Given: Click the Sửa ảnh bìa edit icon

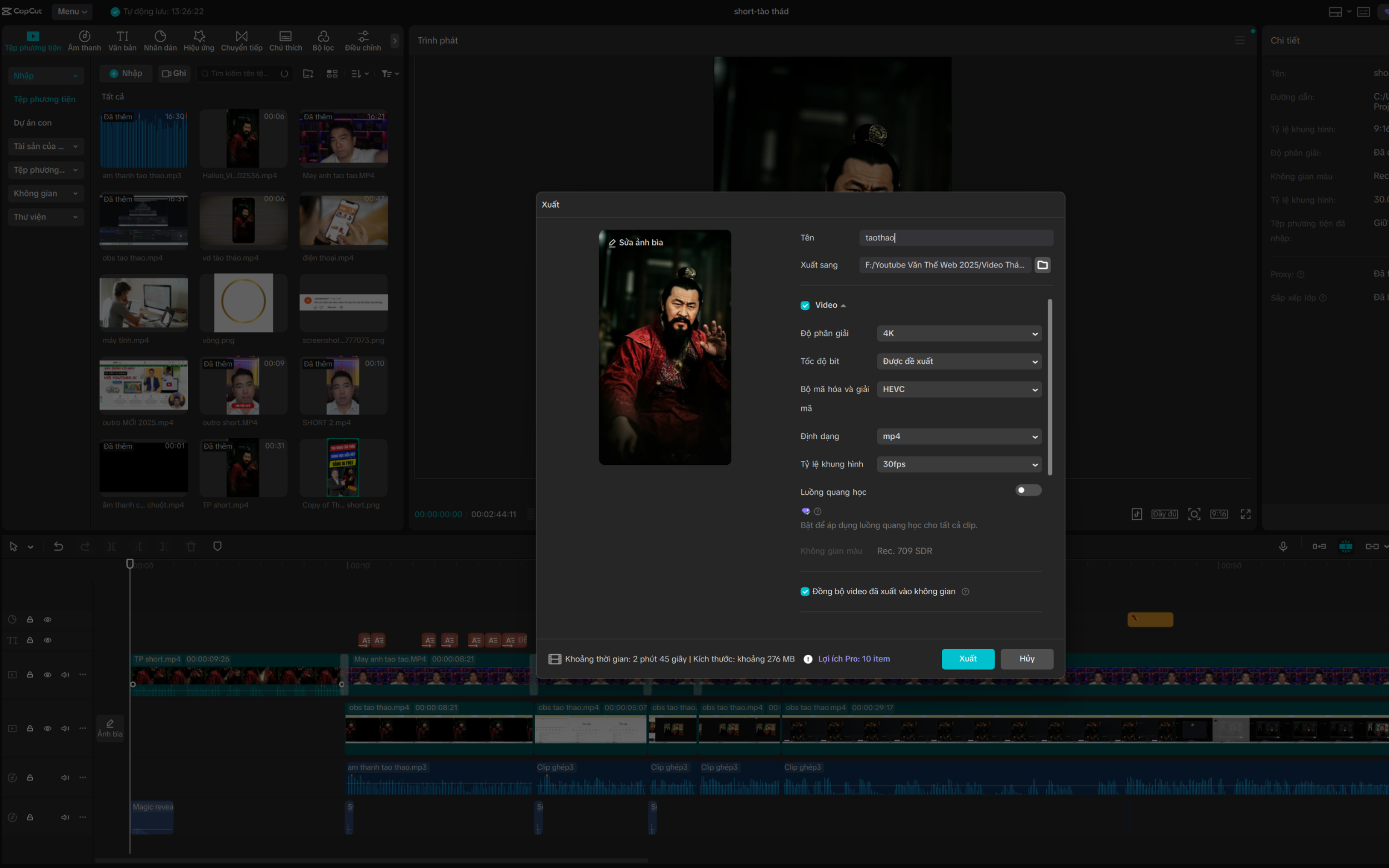Looking at the screenshot, I should coord(612,243).
